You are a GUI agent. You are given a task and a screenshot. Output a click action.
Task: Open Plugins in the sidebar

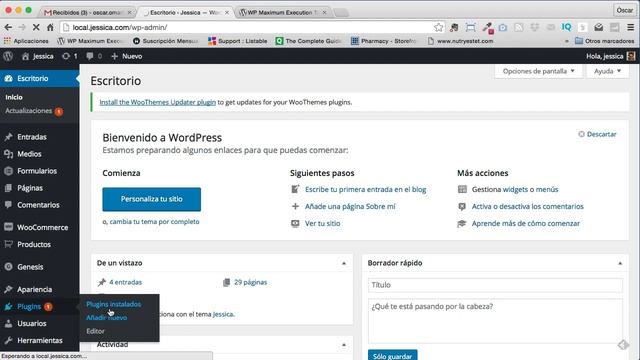point(40,307)
